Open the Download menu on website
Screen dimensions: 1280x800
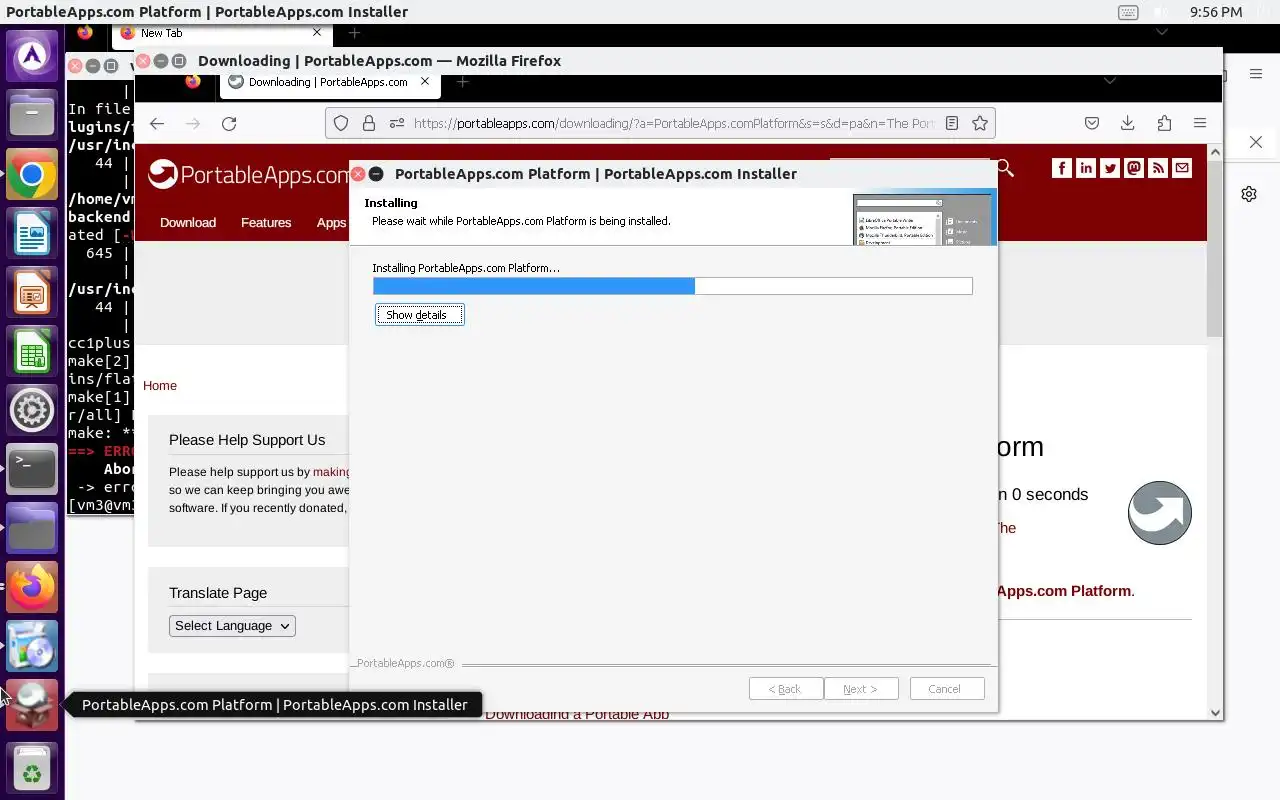(188, 222)
